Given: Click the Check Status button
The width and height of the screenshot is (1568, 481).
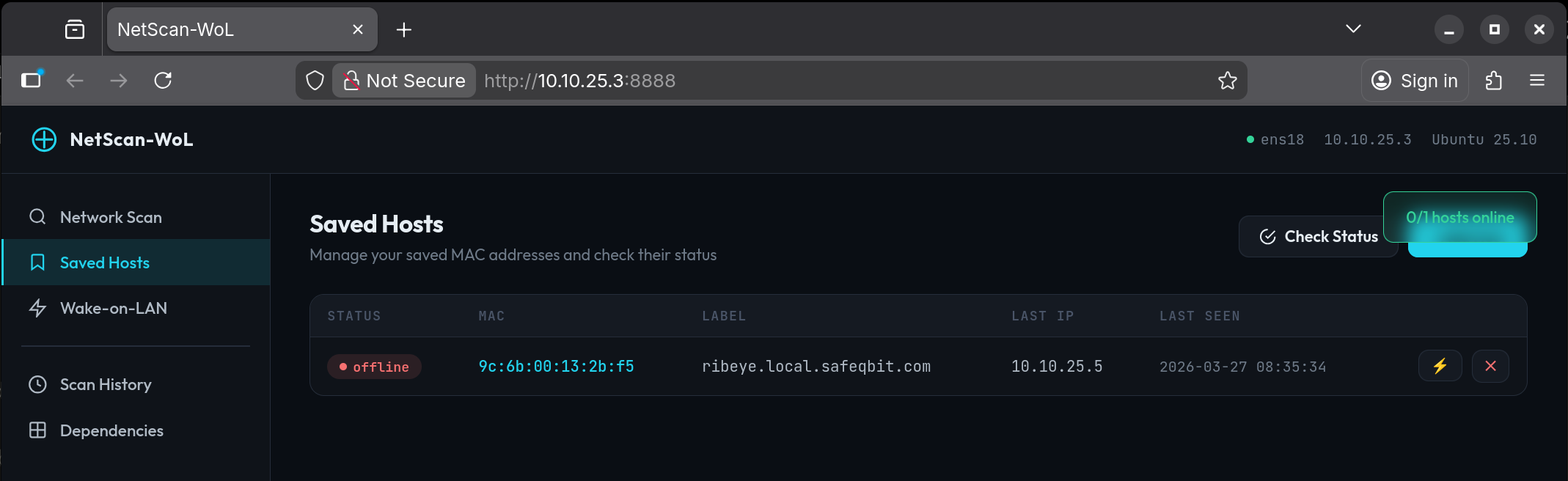Looking at the screenshot, I should click(x=1318, y=237).
